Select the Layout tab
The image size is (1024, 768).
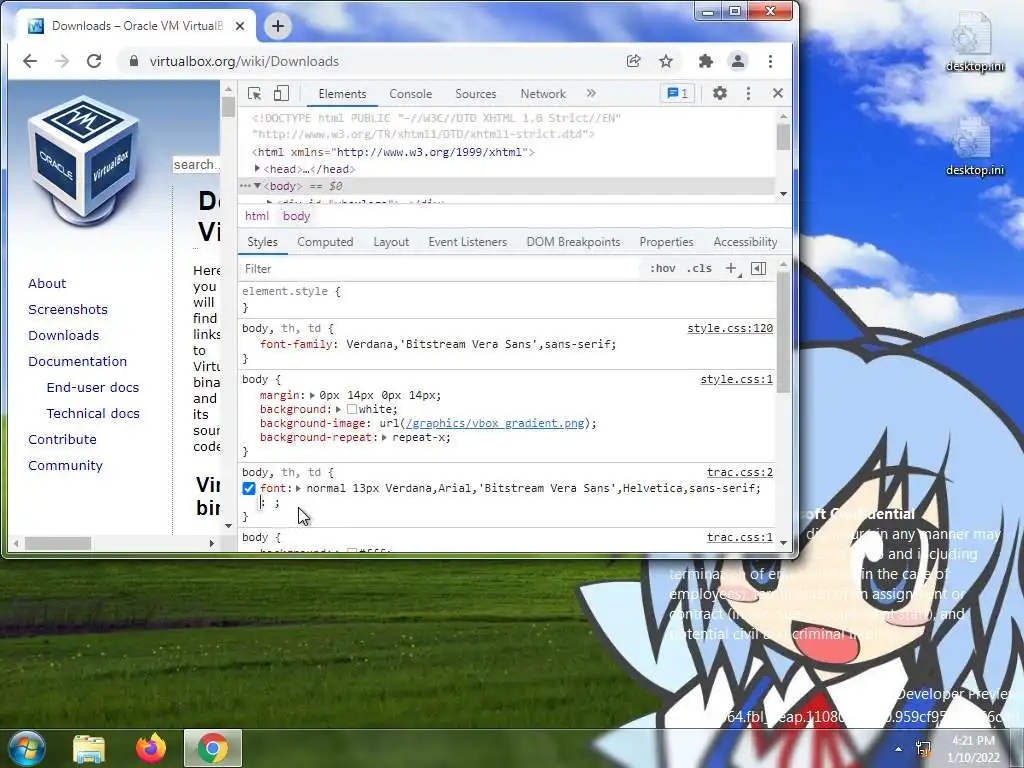coord(391,242)
